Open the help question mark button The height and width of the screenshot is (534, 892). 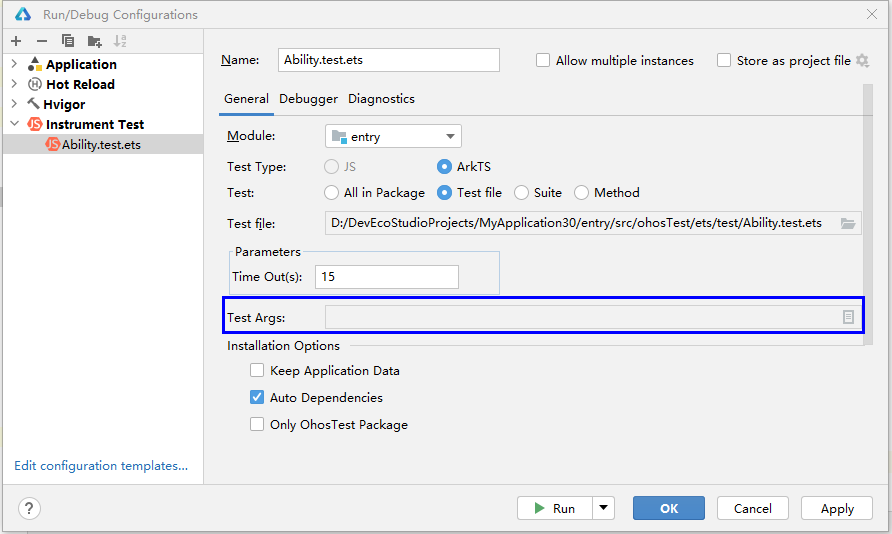30,508
